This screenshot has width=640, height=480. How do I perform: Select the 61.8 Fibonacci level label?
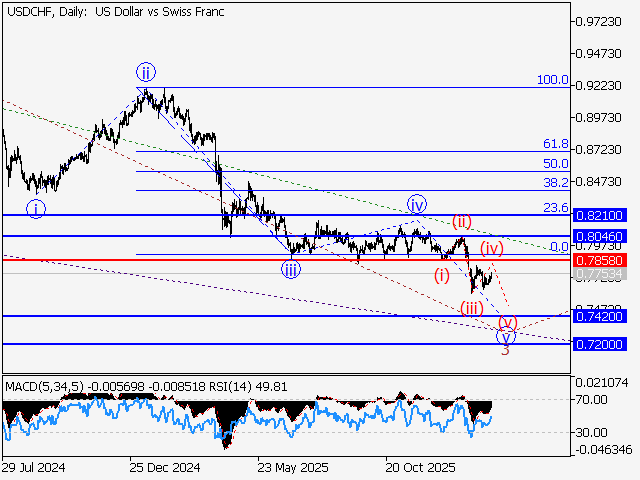coord(556,144)
